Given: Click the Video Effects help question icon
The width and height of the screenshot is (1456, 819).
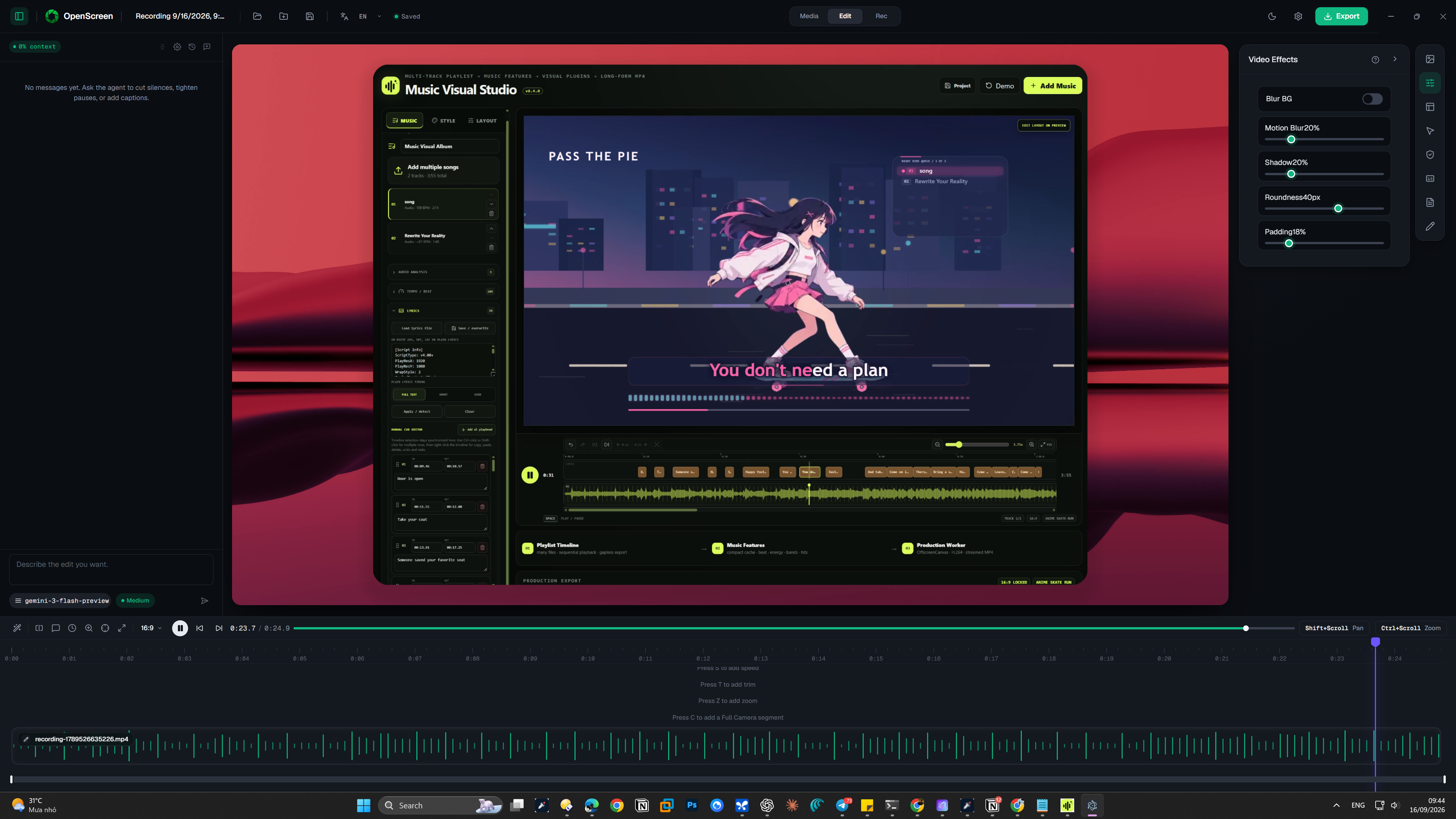Looking at the screenshot, I should pos(1375,60).
